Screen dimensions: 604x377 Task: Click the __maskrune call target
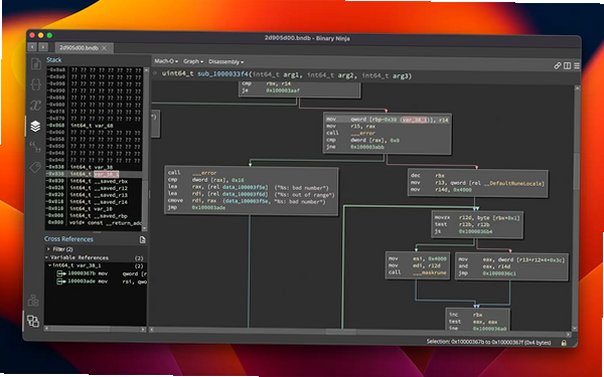point(429,273)
